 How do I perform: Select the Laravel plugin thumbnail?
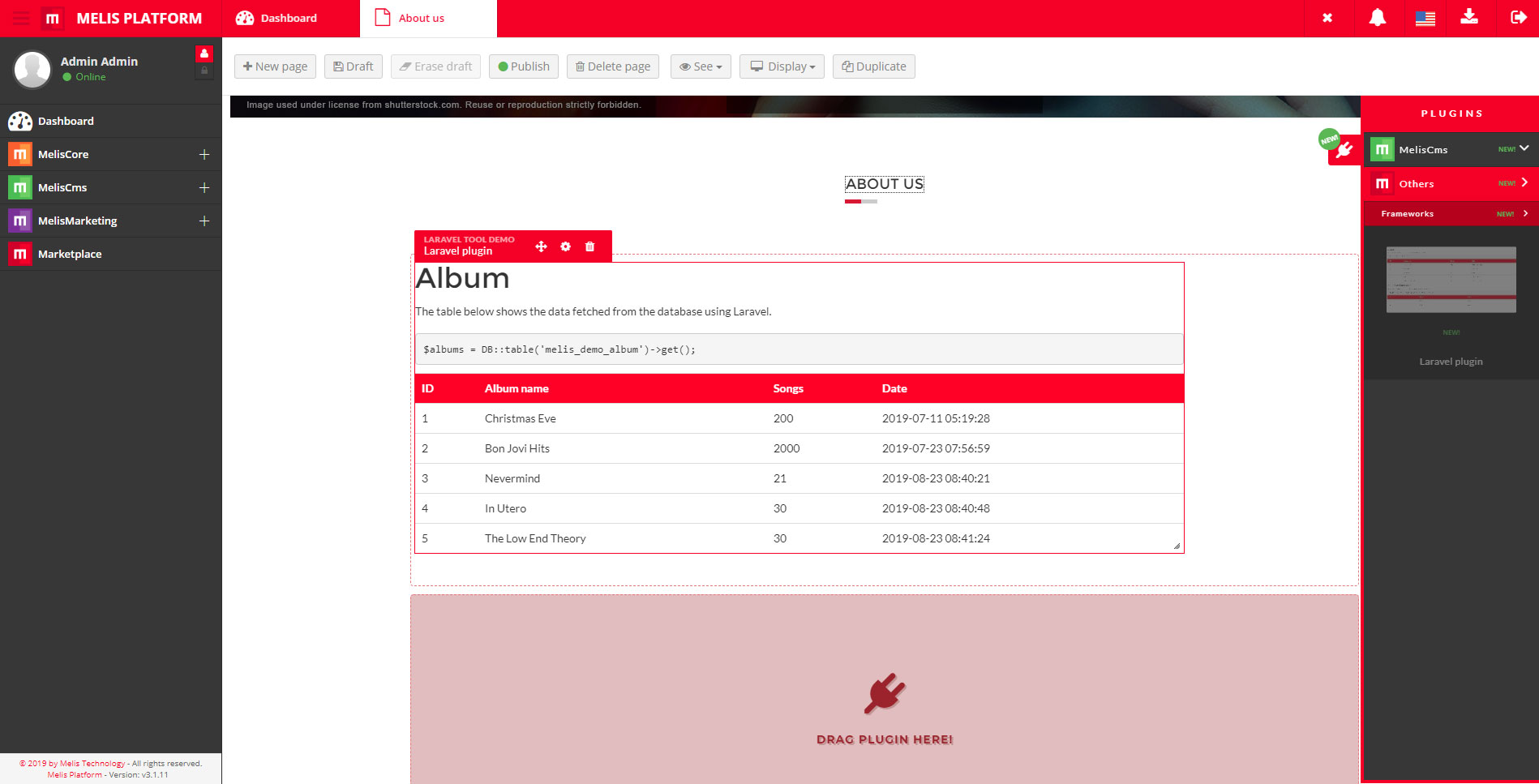[x=1451, y=280]
